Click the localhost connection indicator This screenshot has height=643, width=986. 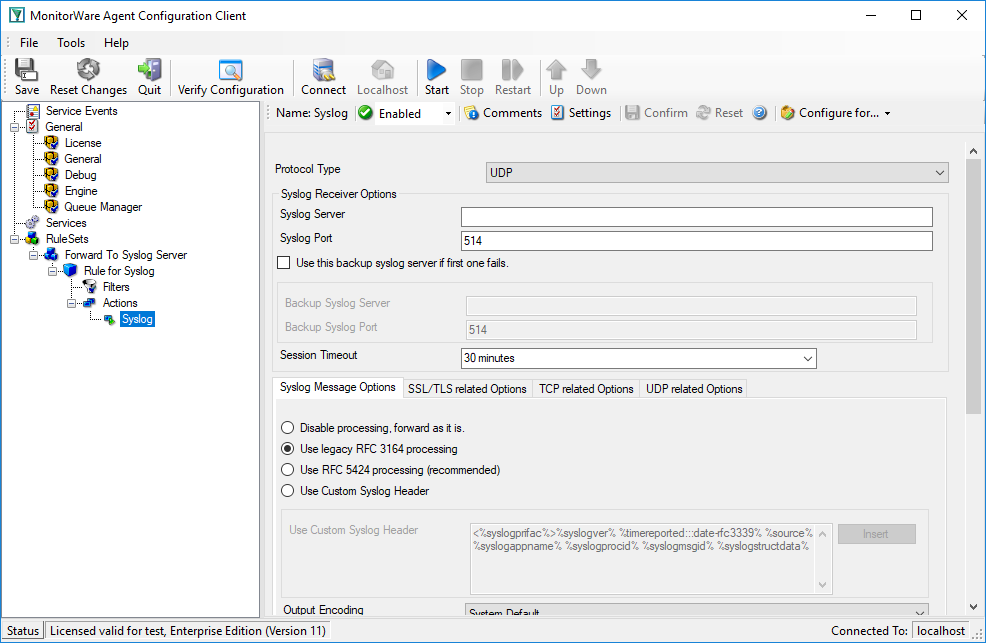941,630
